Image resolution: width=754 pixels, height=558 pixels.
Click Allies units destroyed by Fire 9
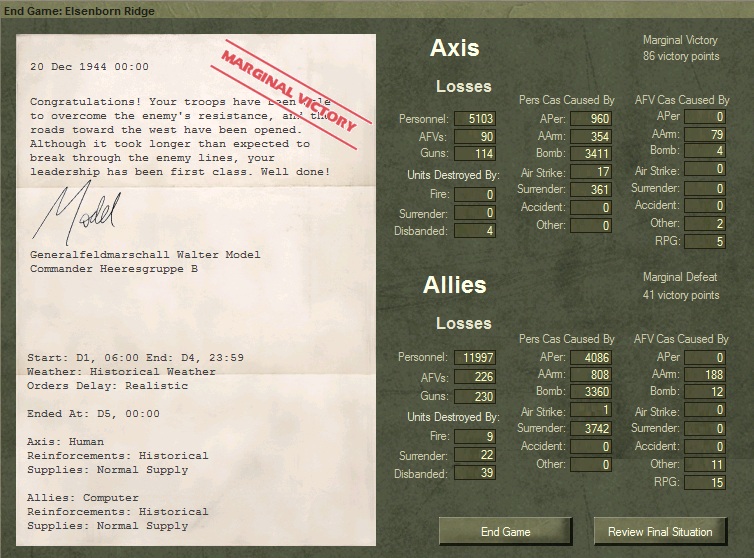(x=475, y=436)
